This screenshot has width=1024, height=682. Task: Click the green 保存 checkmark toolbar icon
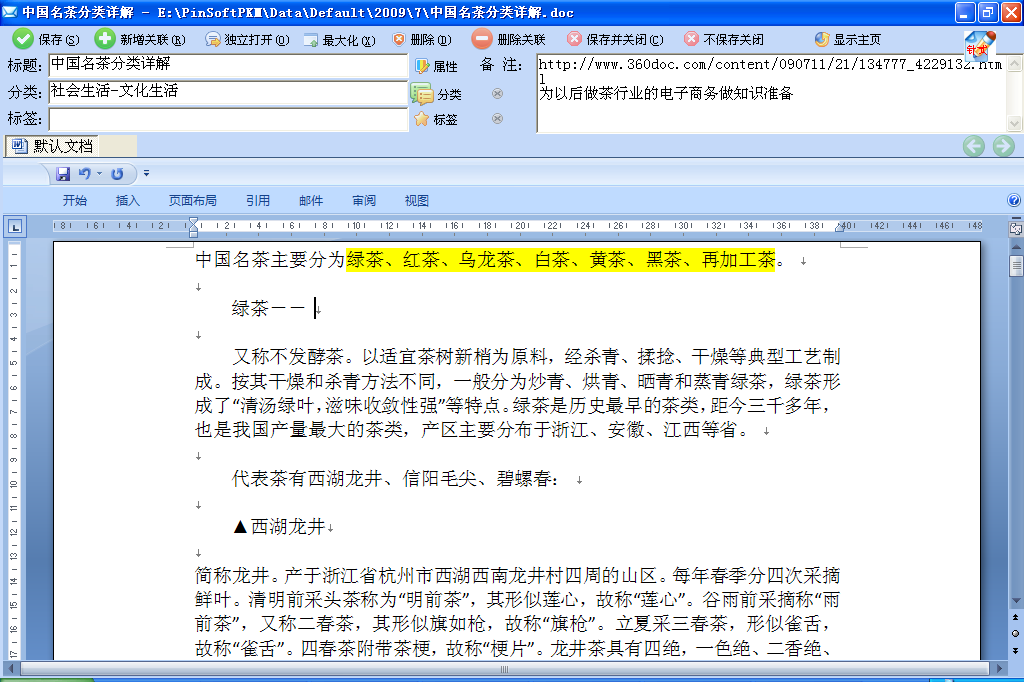pyautogui.click(x=22, y=39)
